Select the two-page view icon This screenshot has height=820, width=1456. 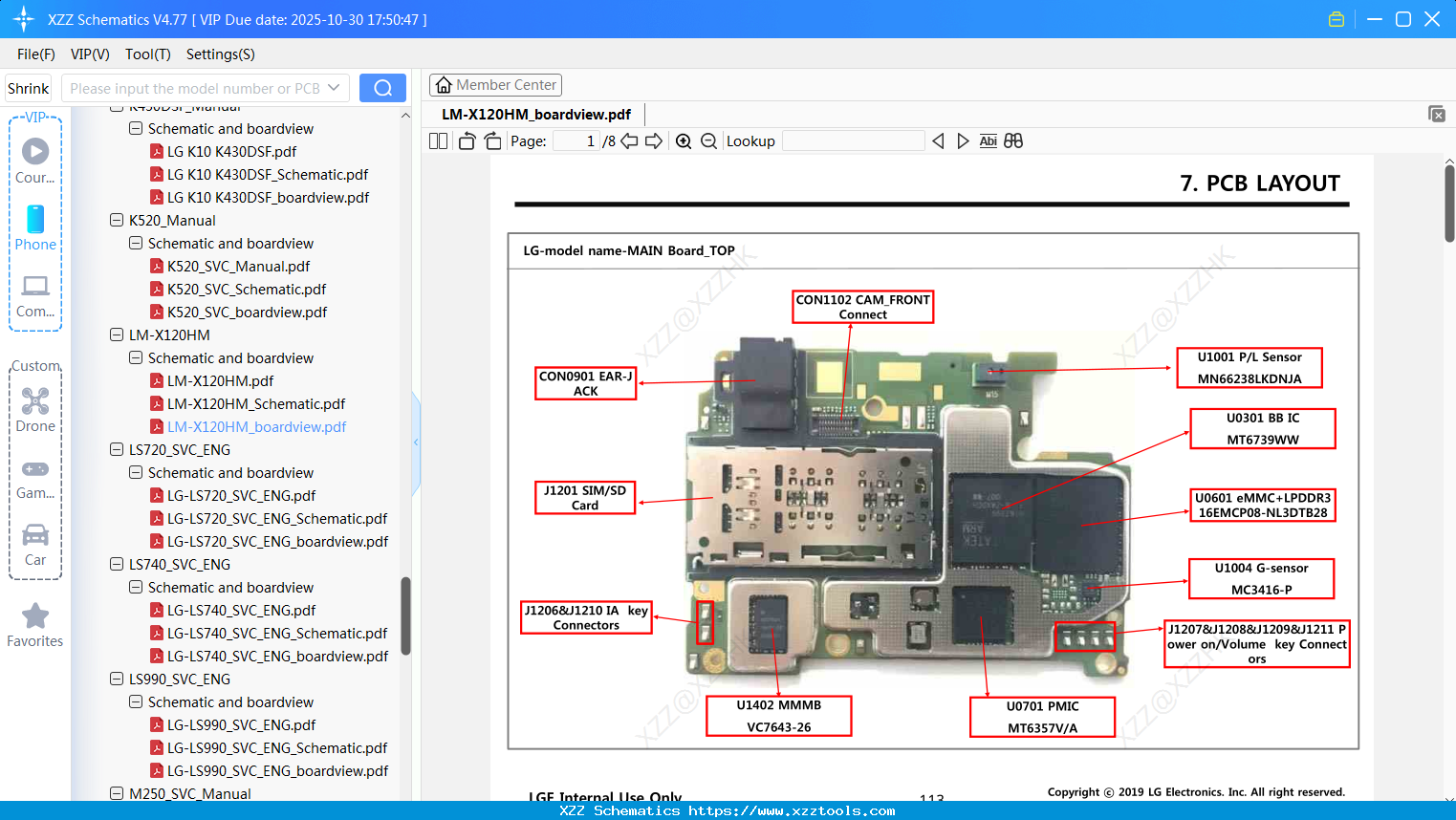tap(437, 140)
